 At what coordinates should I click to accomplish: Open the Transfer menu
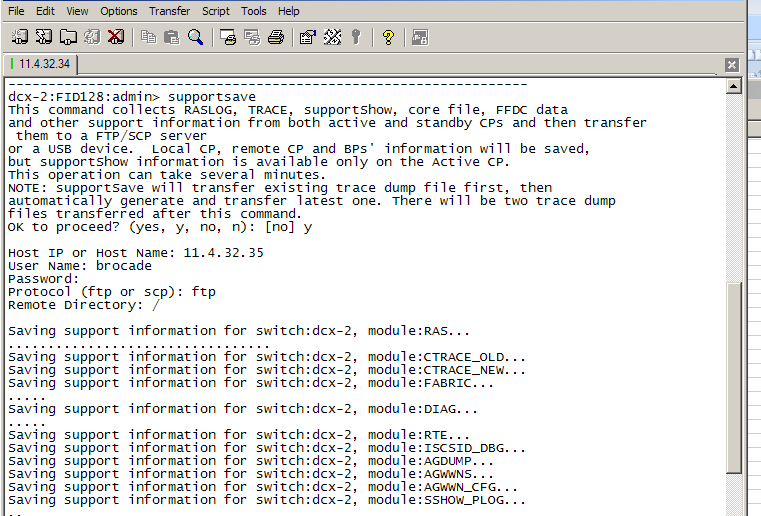[x=169, y=11]
